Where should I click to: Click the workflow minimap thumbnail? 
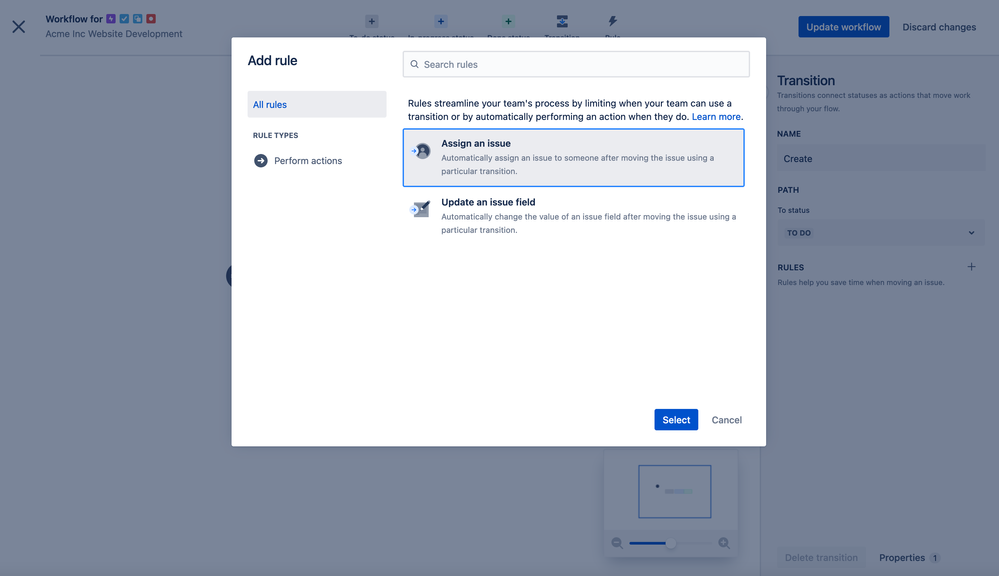(x=675, y=491)
